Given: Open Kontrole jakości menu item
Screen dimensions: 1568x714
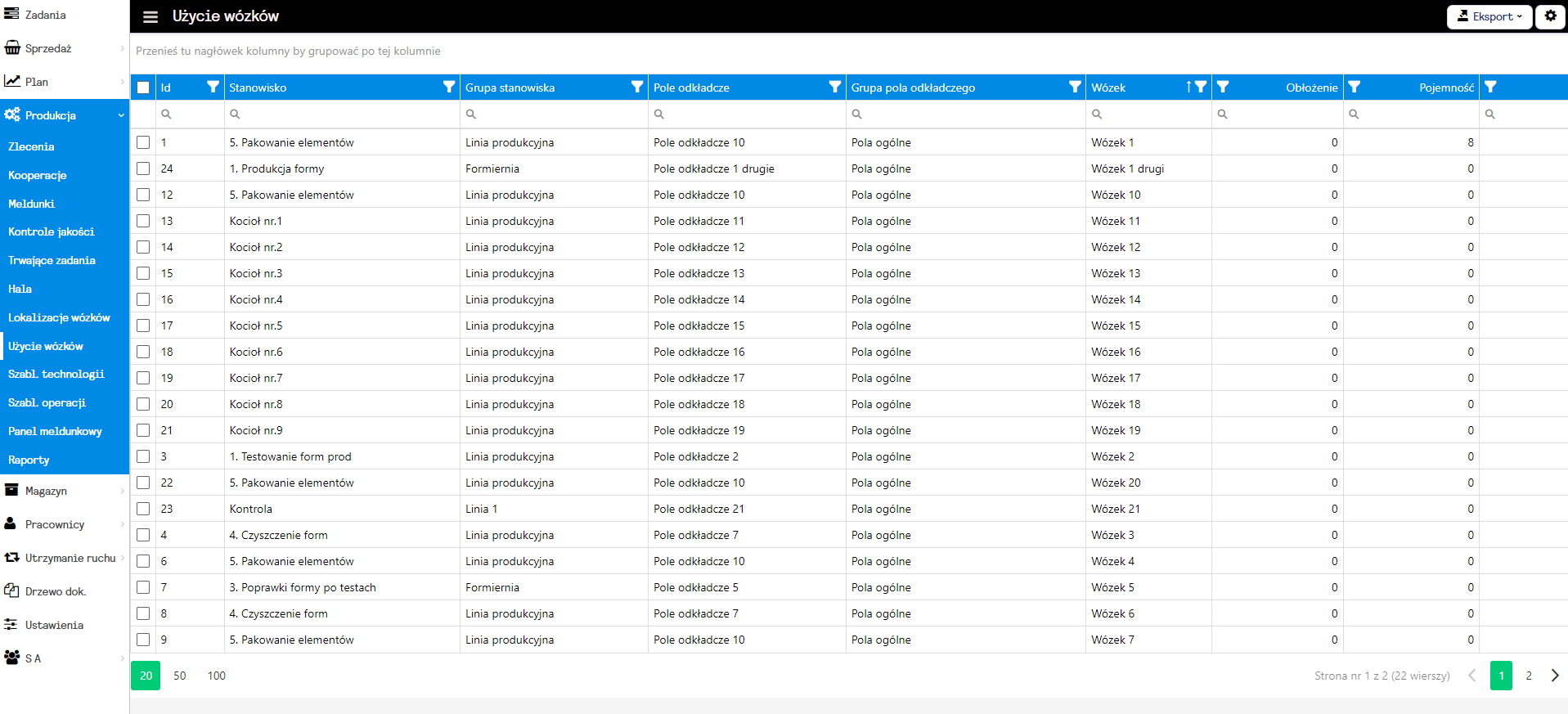Looking at the screenshot, I should (x=52, y=231).
